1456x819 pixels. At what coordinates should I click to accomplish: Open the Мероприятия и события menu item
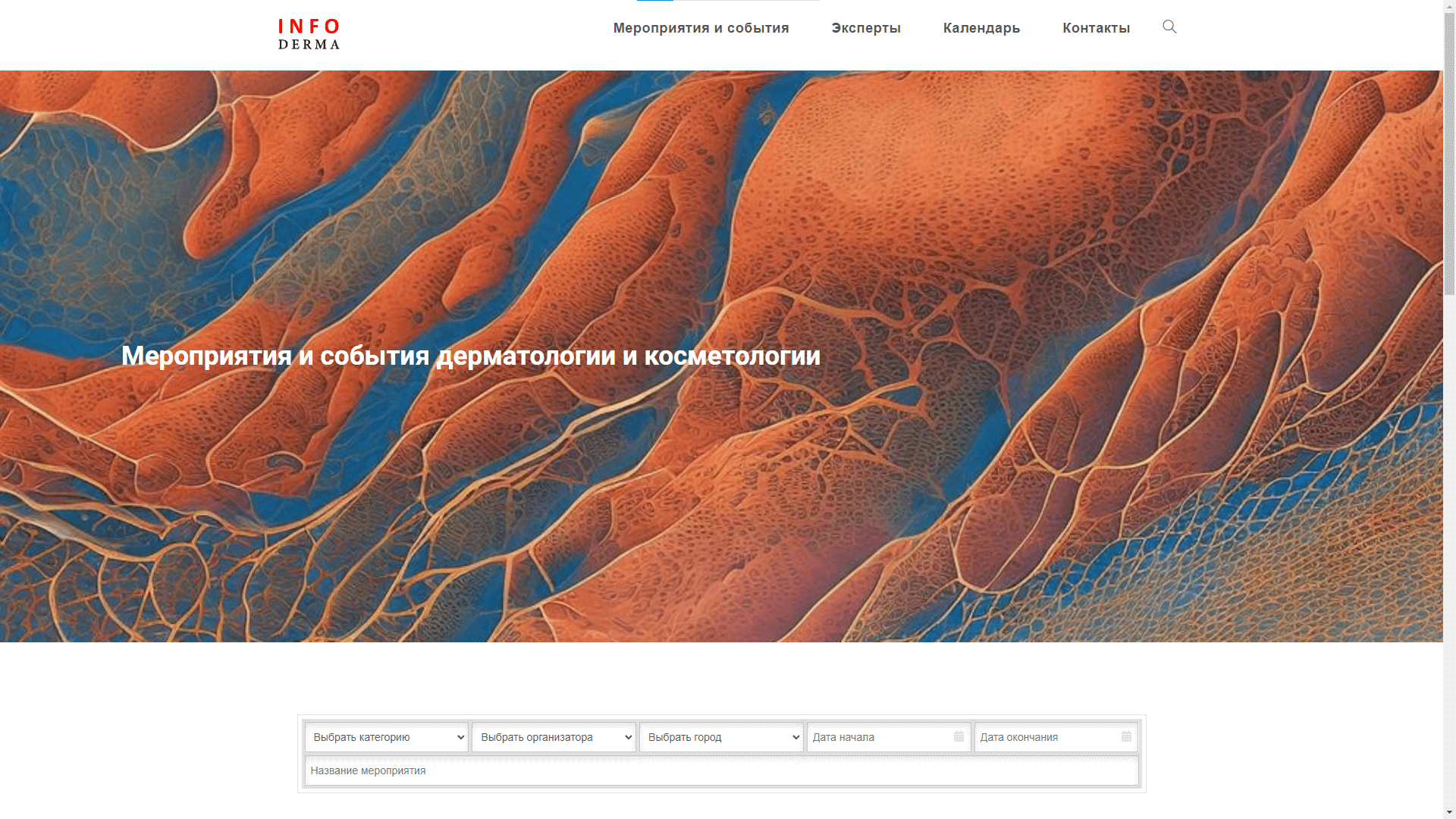point(701,28)
